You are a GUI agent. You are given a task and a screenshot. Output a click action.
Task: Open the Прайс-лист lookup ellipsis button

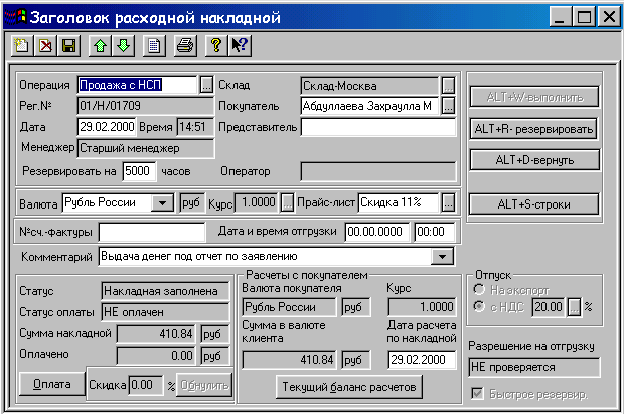click(448, 203)
